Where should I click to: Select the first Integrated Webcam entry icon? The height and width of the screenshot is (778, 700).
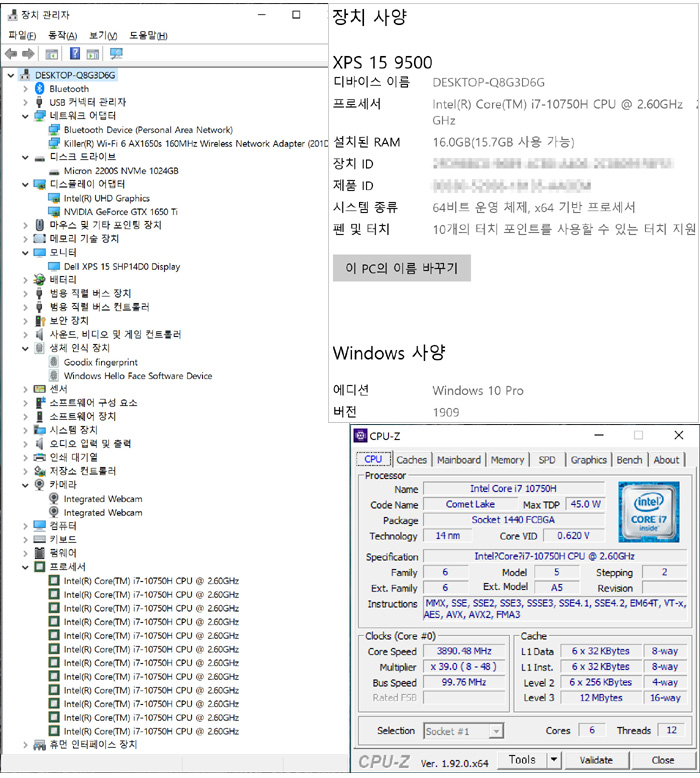tap(54, 498)
